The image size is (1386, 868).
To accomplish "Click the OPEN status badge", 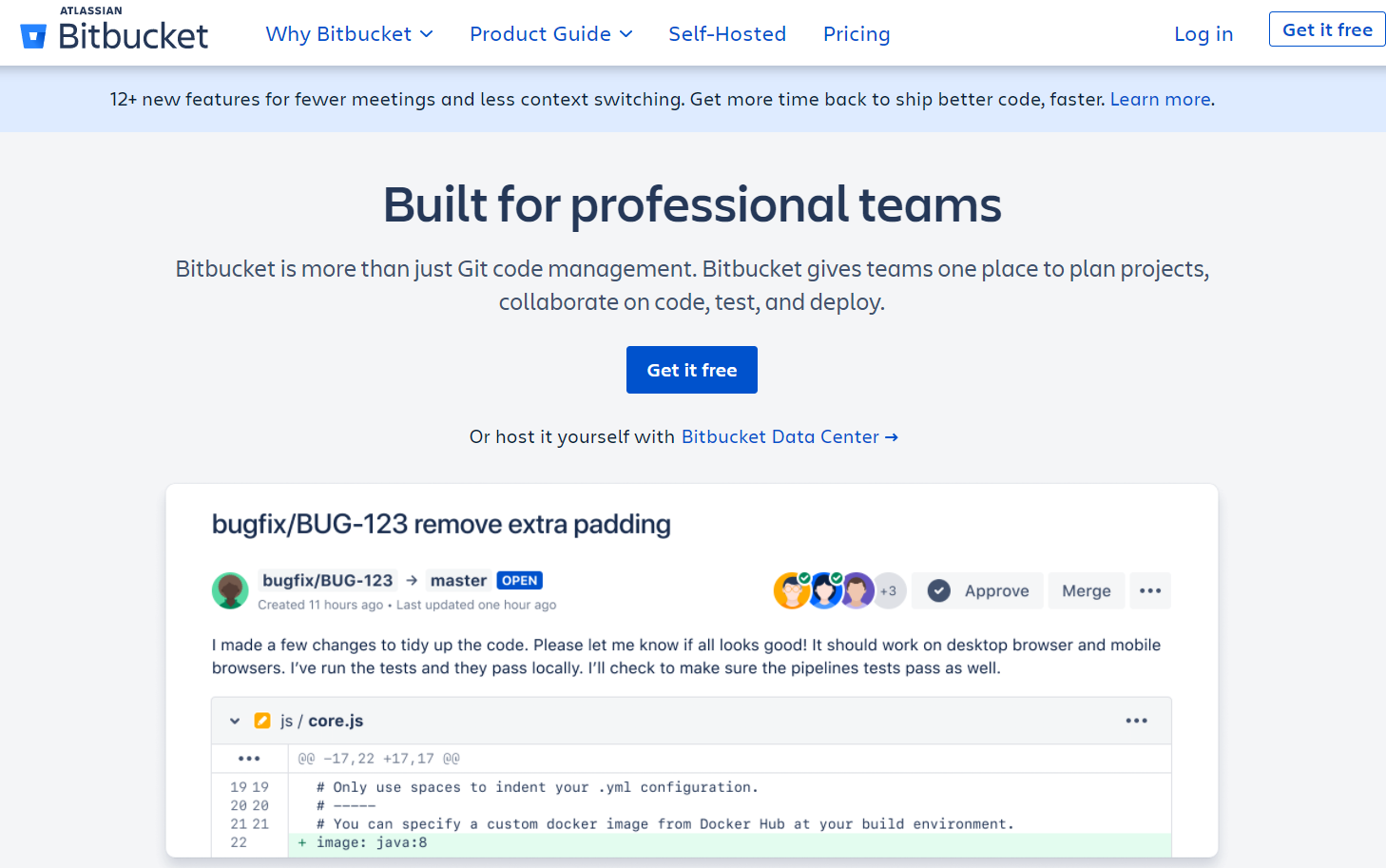I will (520, 581).
